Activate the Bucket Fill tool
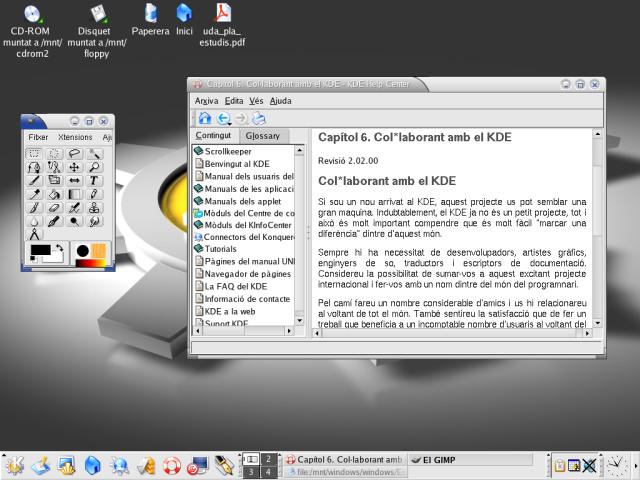Viewport: 640px width, 480px height. point(54,194)
